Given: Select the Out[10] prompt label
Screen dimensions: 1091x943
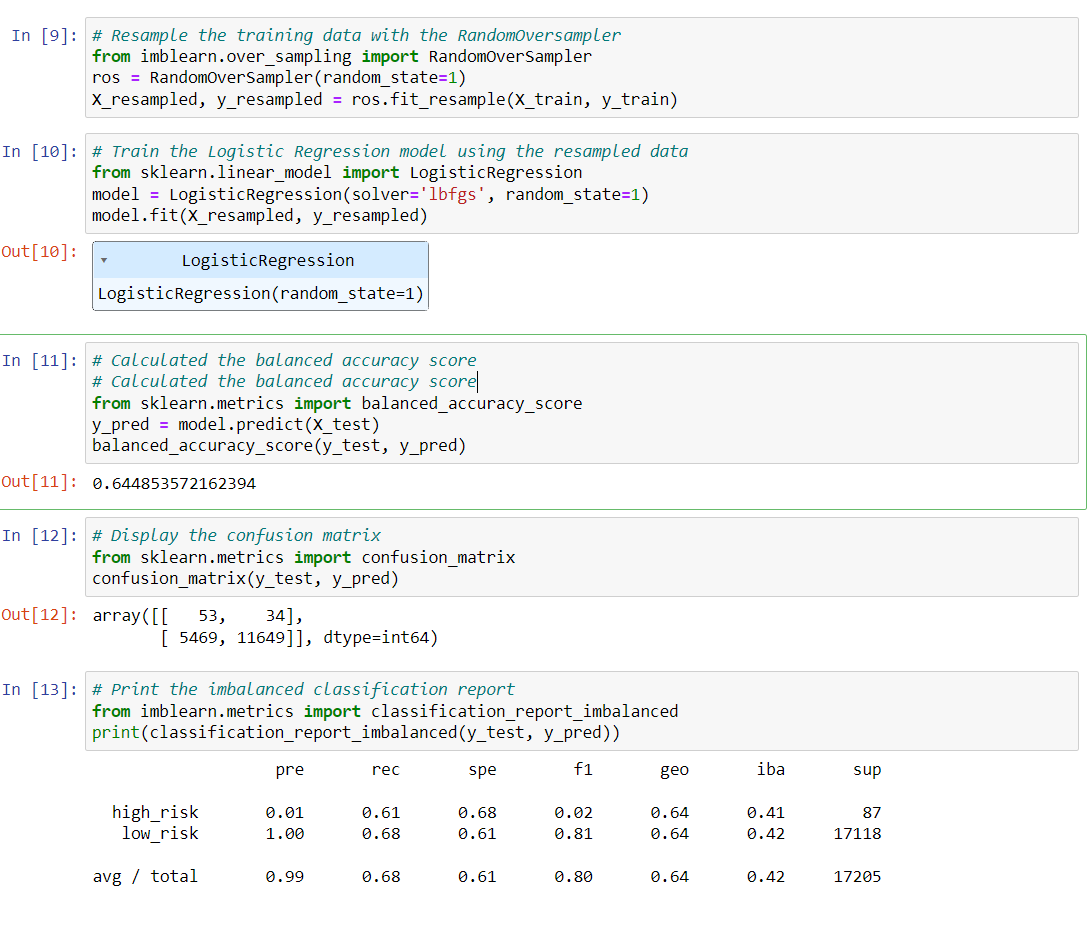Looking at the screenshot, I should point(40,252).
